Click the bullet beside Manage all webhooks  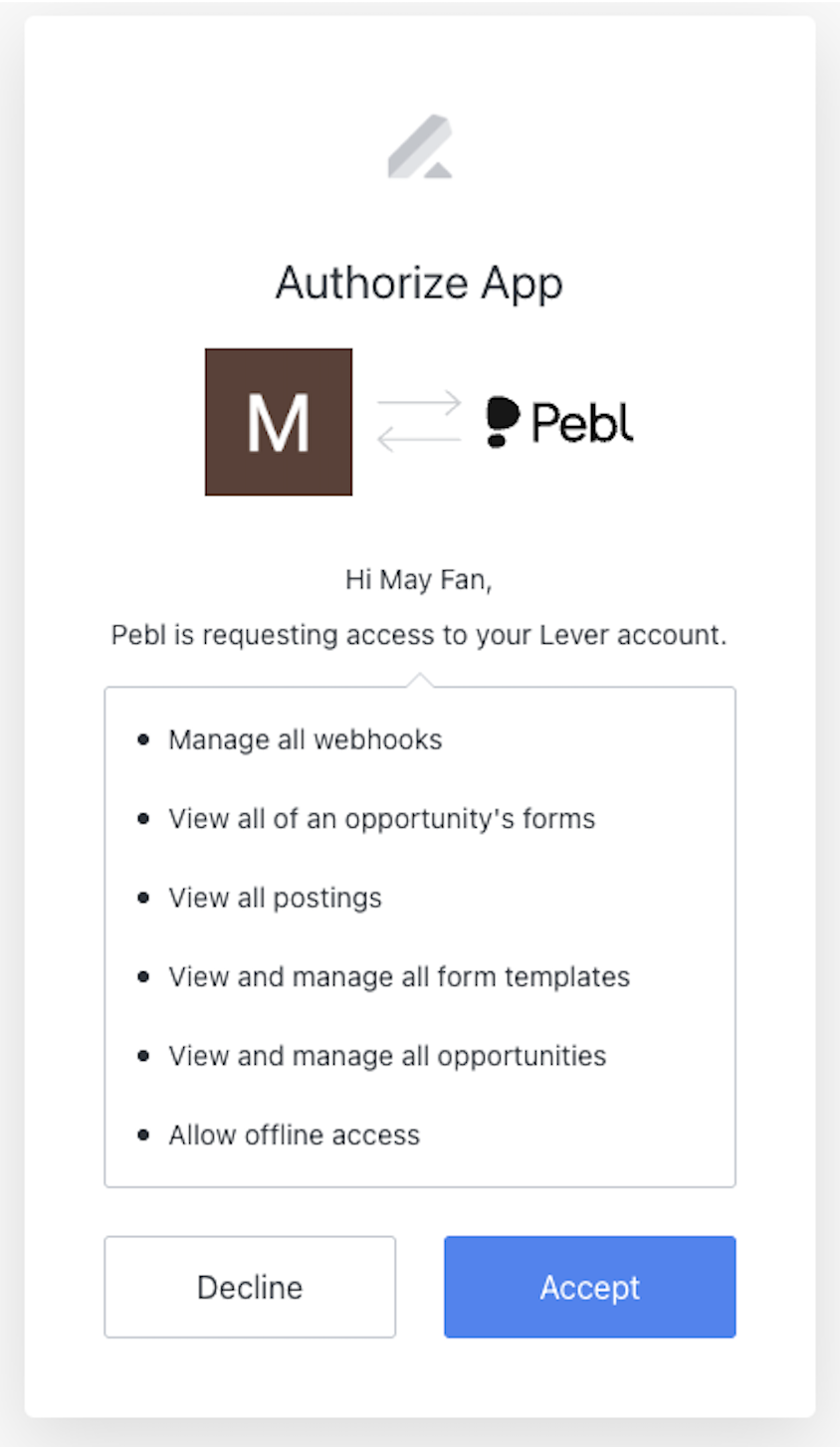tap(143, 739)
